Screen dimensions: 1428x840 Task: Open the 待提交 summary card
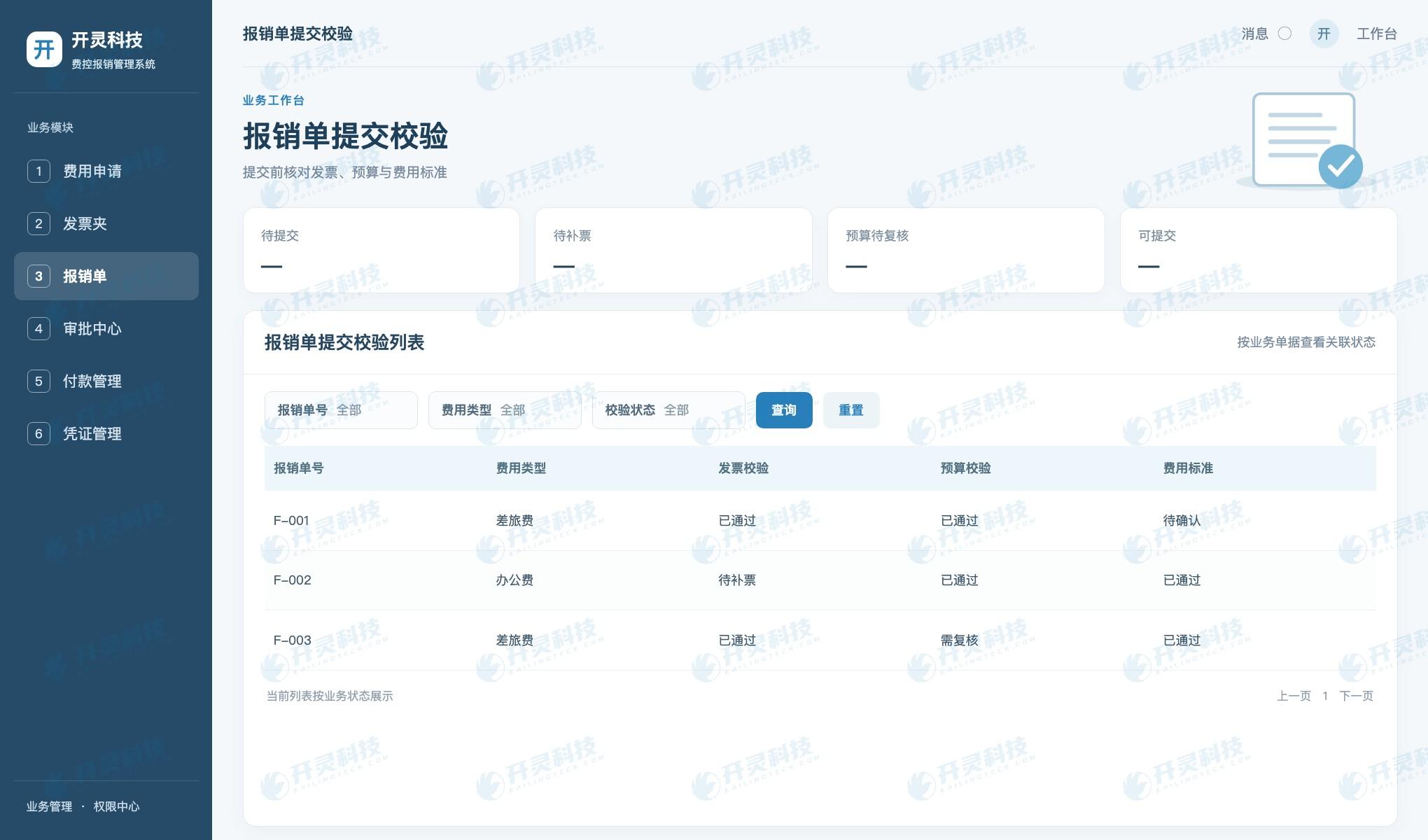(x=381, y=251)
